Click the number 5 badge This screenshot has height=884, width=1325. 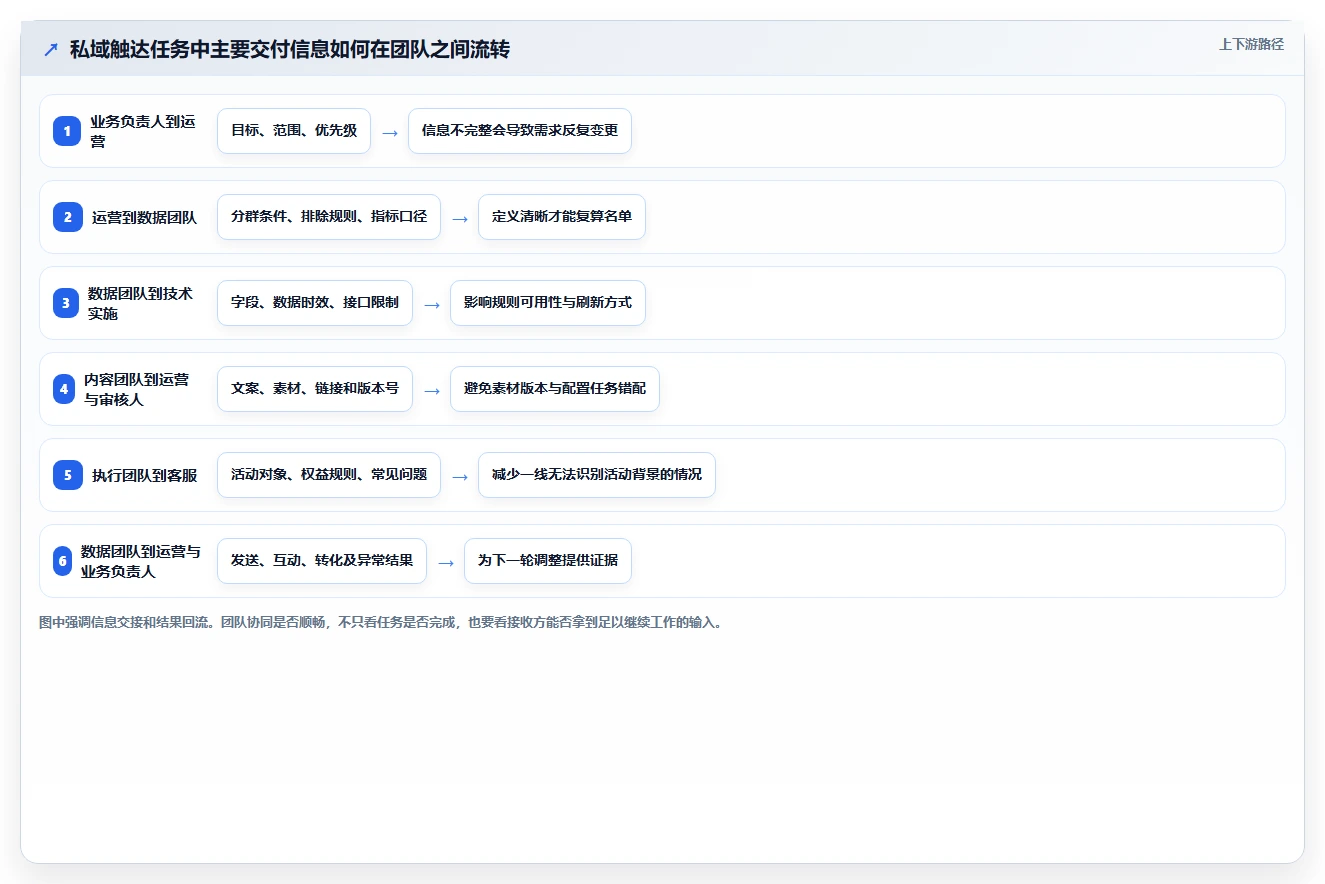[67, 475]
